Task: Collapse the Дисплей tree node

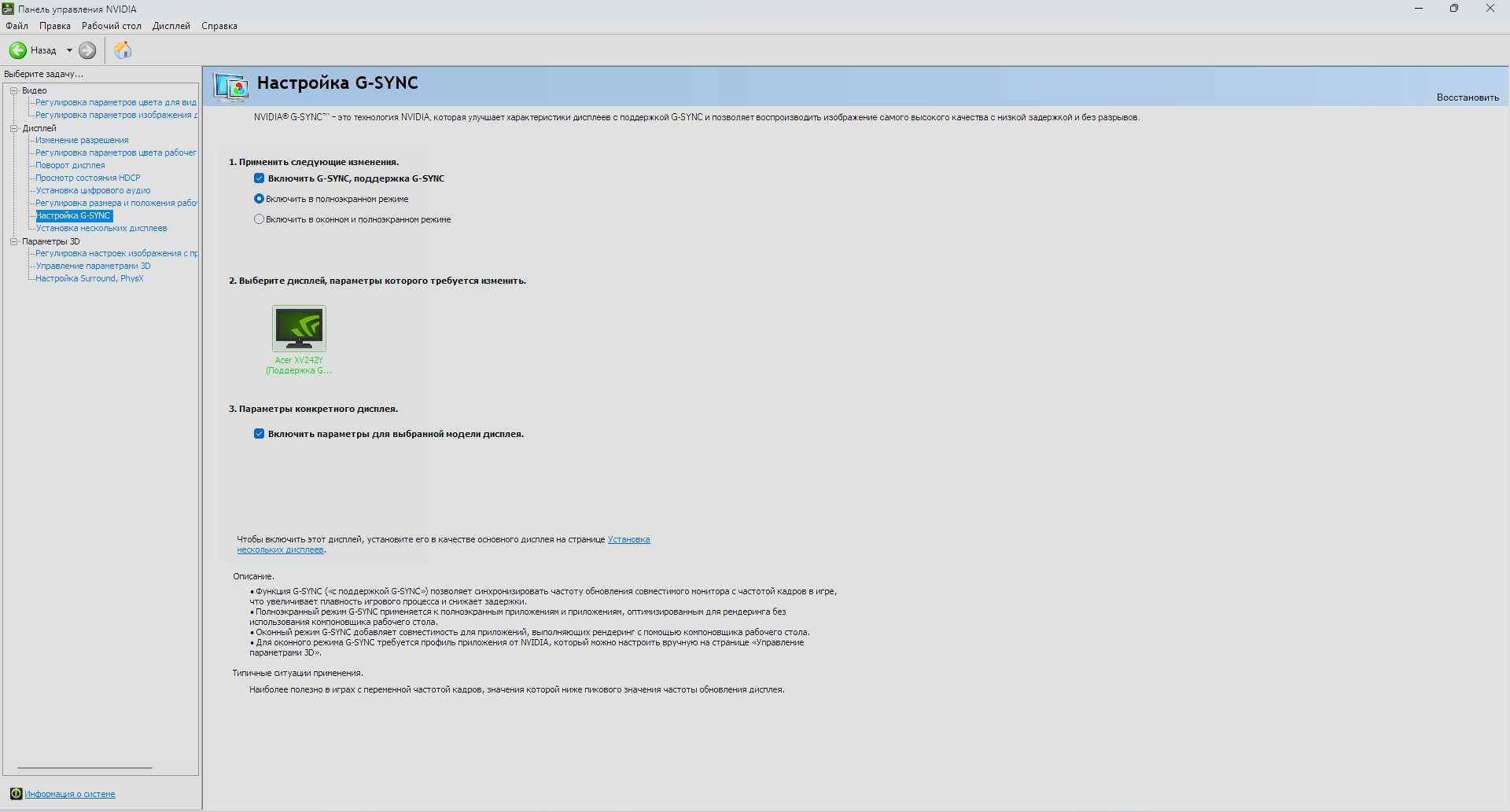Action: (14, 128)
